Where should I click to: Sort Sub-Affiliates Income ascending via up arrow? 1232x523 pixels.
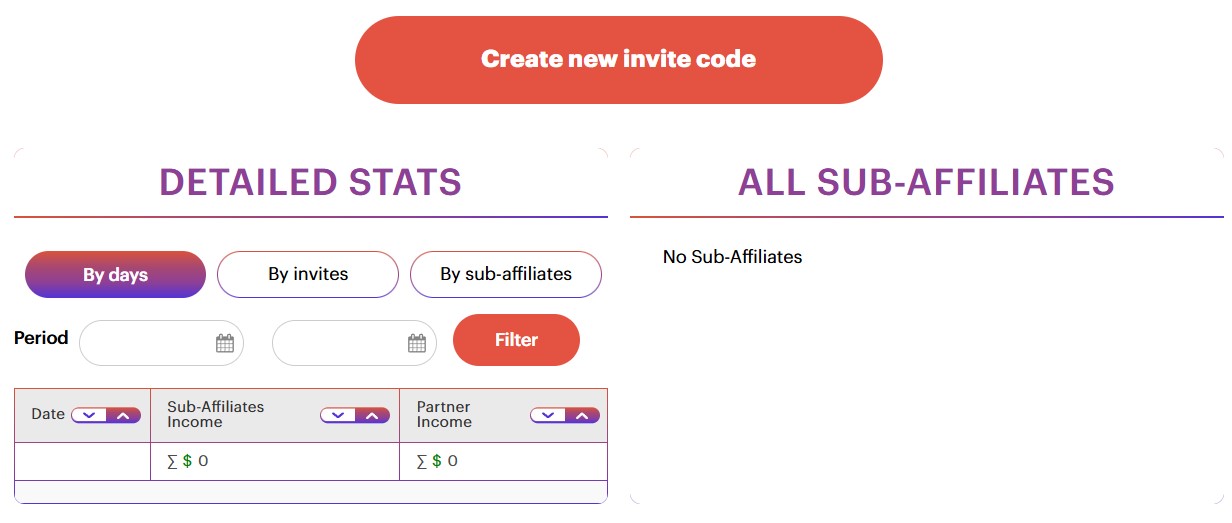(x=372, y=415)
